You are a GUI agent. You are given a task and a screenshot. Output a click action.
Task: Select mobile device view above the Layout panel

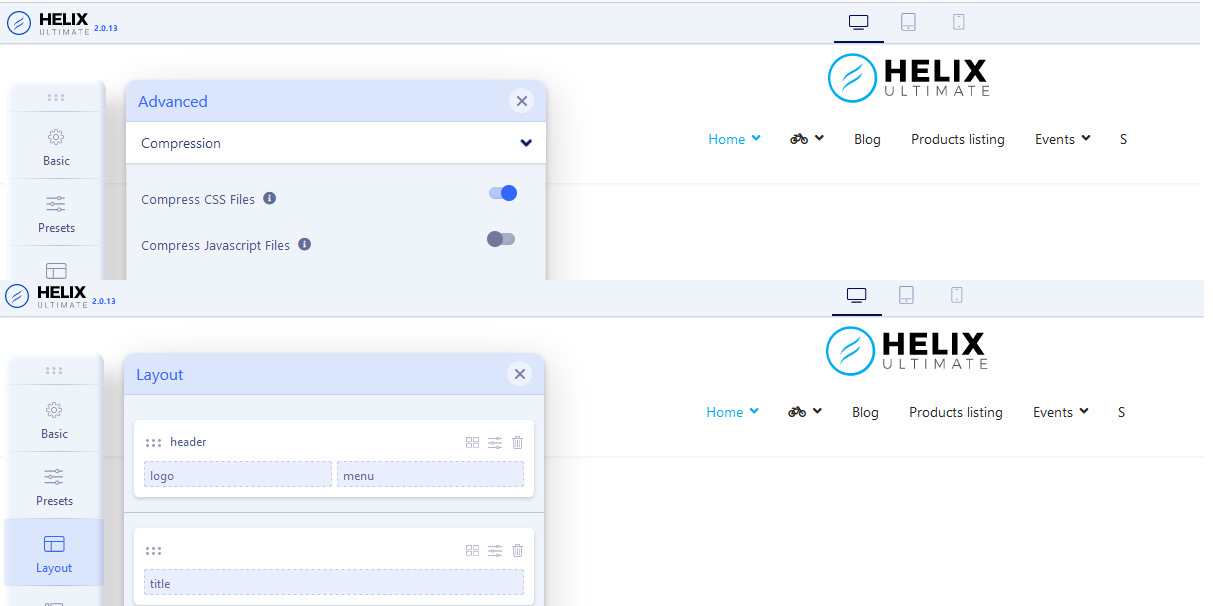coord(956,295)
